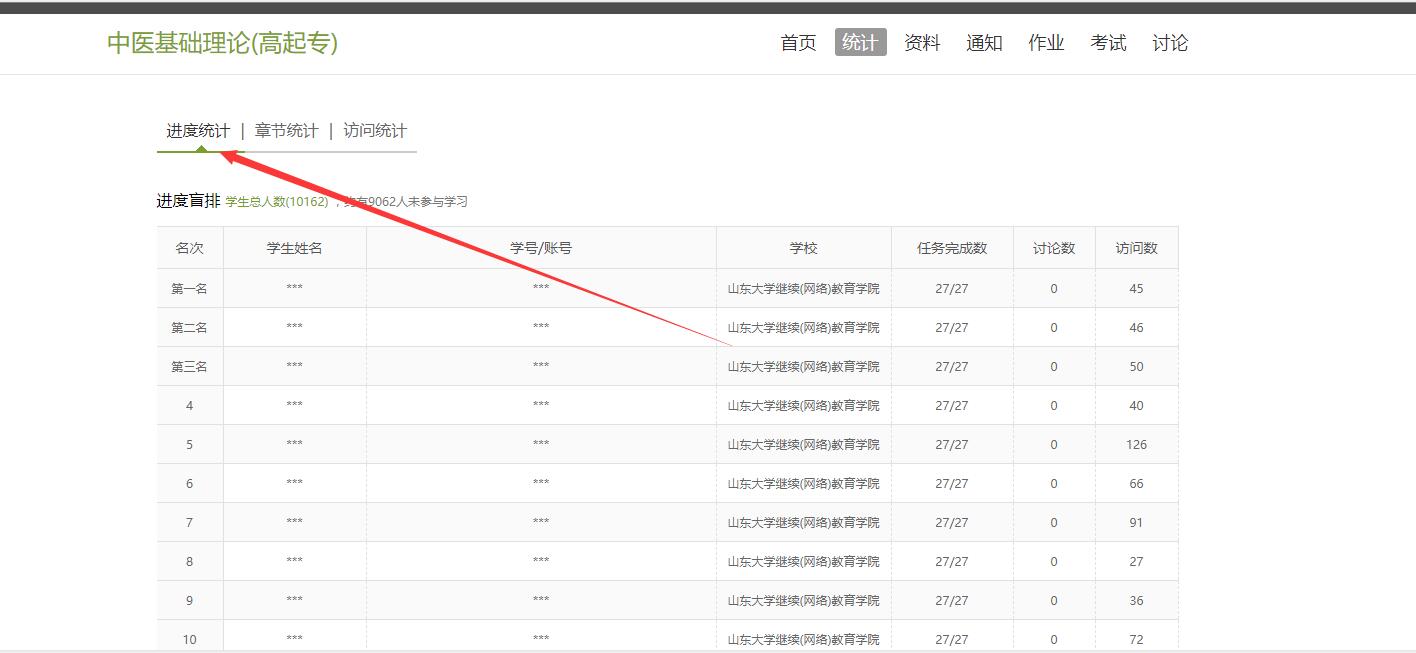Go to the 资料 section
The image size is (1416, 653).
pyautogui.click(x=922, y=43)
